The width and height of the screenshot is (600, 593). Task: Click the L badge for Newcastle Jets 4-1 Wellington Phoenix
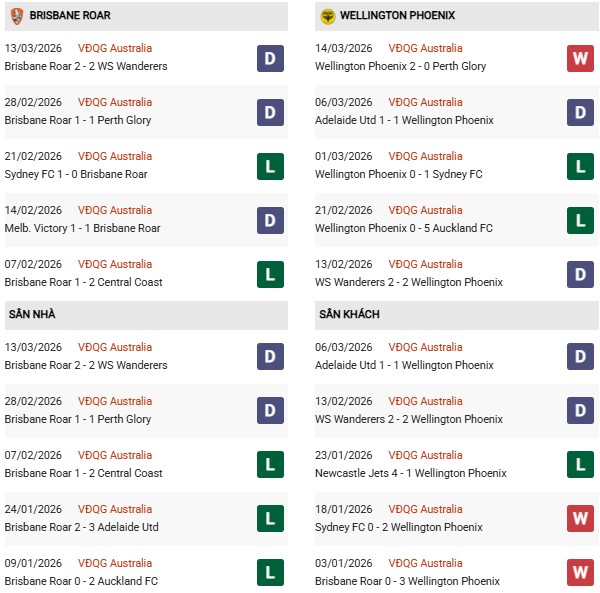coord(581,465)
